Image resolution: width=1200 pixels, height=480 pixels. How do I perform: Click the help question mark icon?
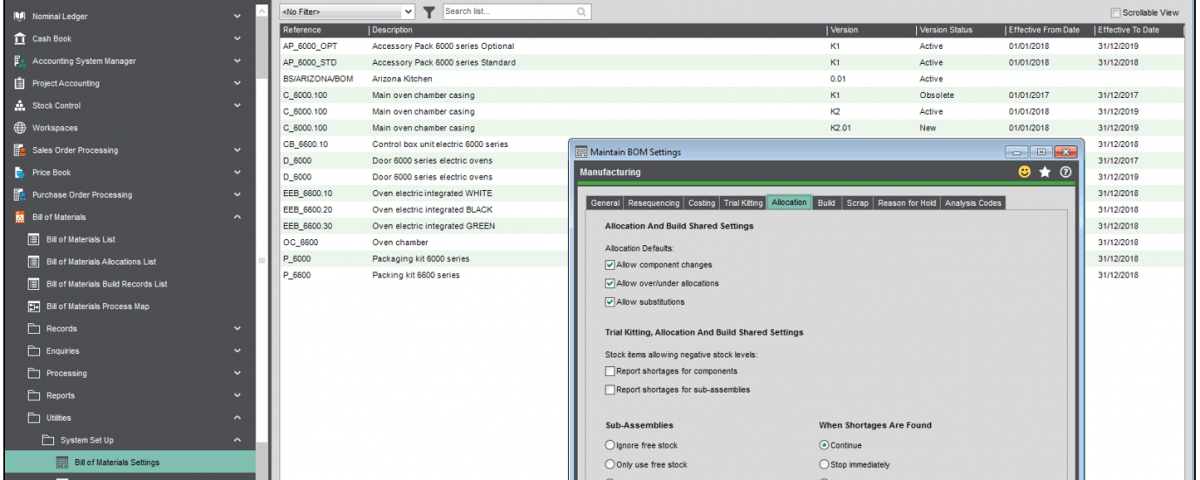click(1066, 172)
